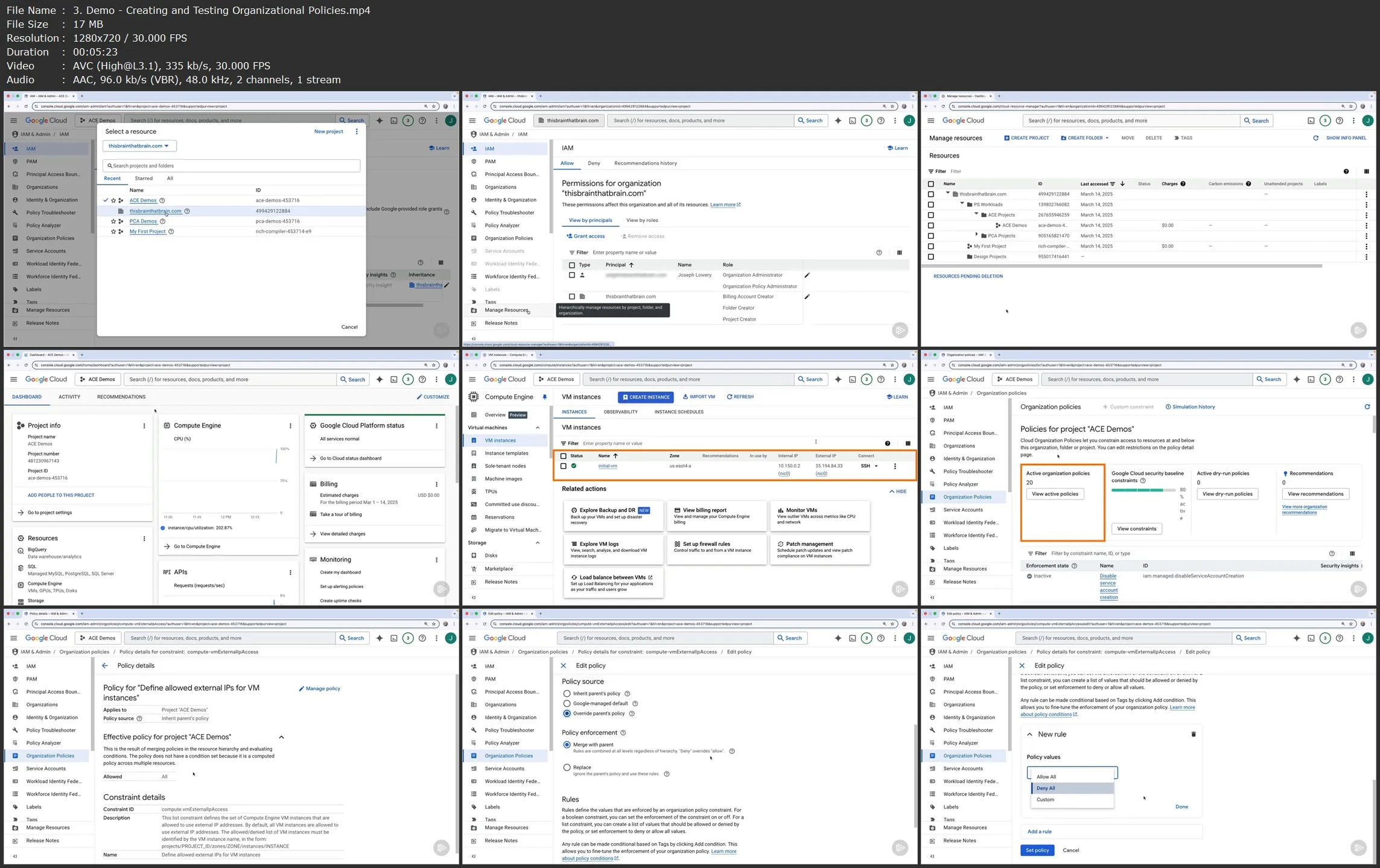Choose Deny All in the Policy values list
Viewport: 1380px width, 868px height.
coord(1072,788)
